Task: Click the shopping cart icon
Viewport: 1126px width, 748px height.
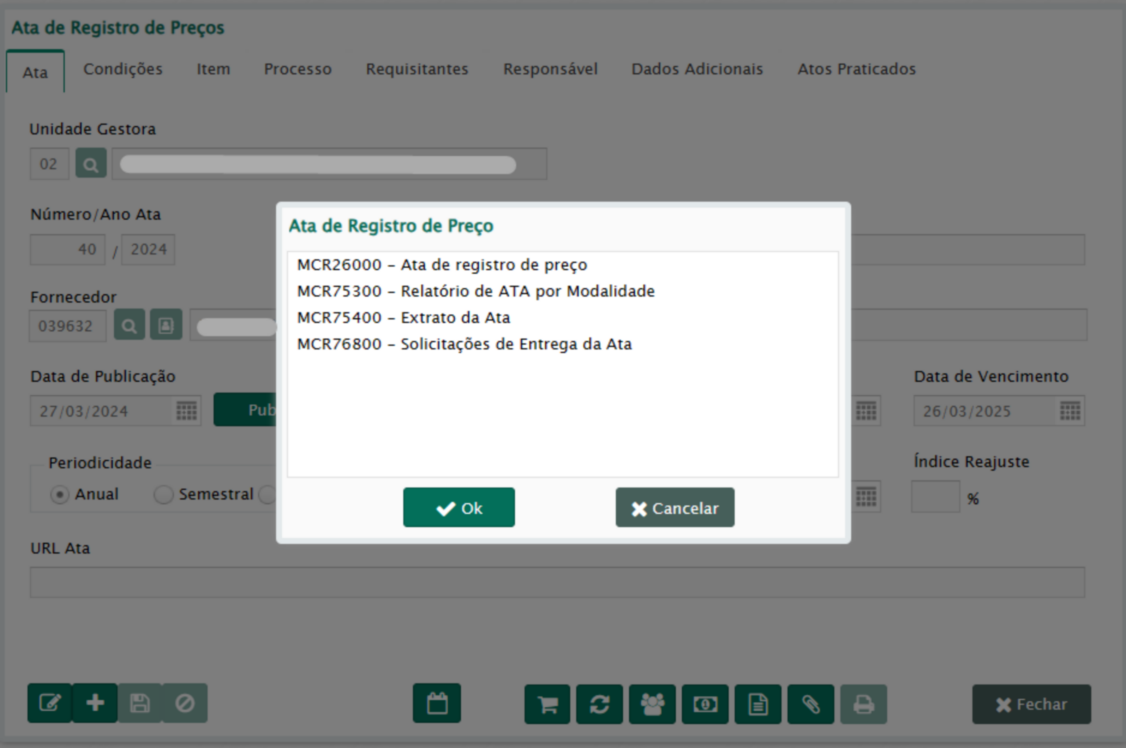Action: [x=547, y=705]
